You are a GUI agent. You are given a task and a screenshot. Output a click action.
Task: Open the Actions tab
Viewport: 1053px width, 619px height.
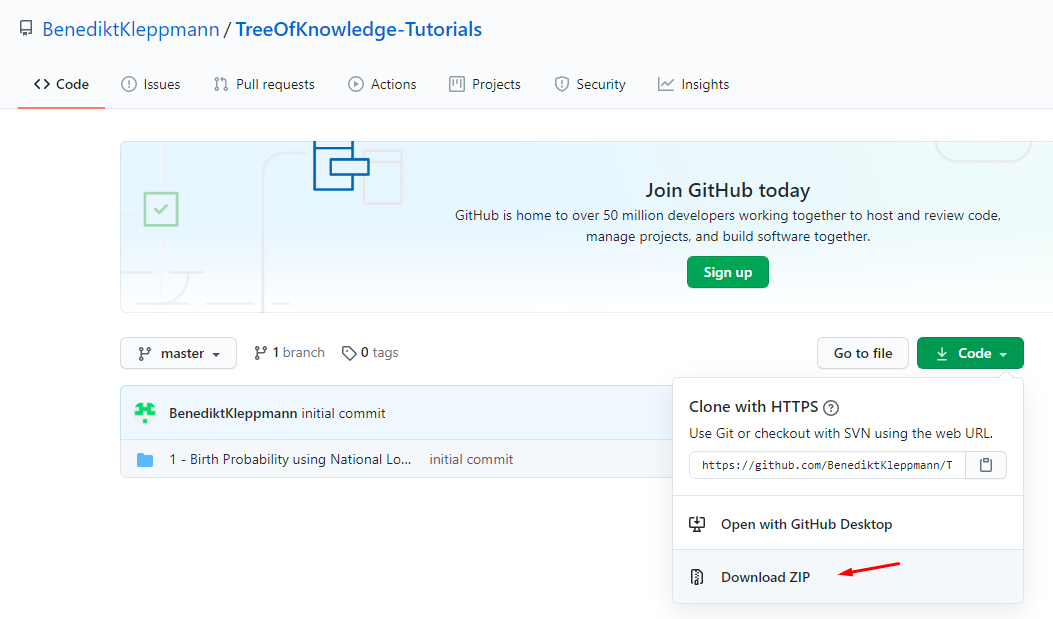coord(382,85)
